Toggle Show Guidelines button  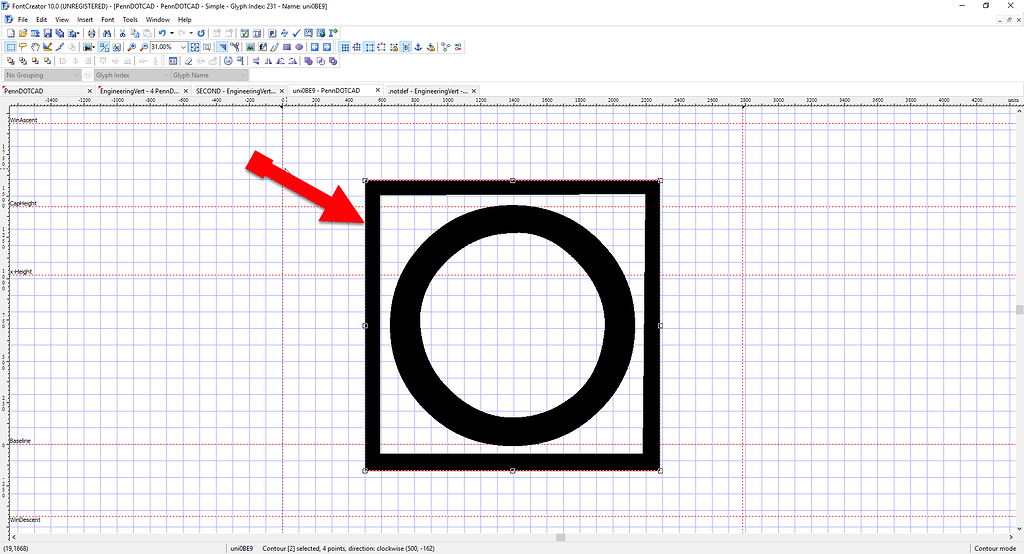click(x=370, y=47)
